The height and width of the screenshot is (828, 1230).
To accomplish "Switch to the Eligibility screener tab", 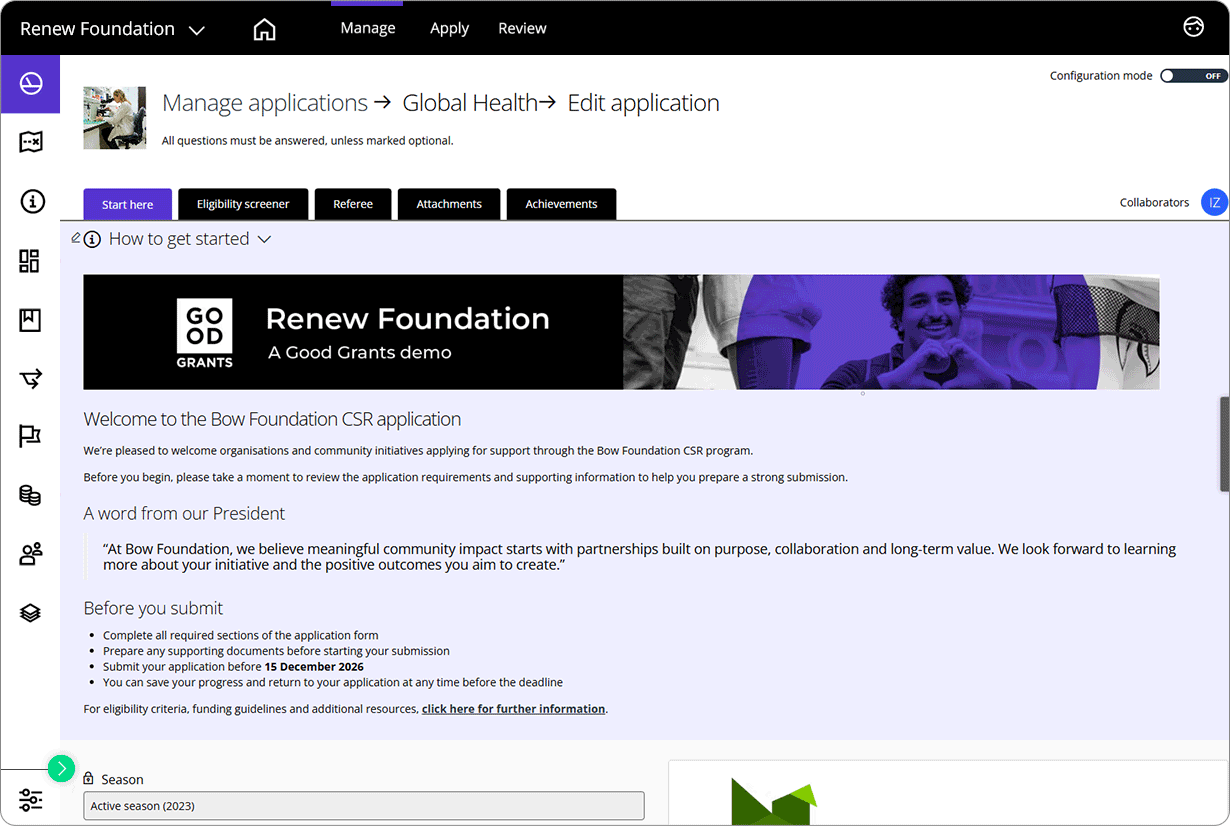I will 243,204.
